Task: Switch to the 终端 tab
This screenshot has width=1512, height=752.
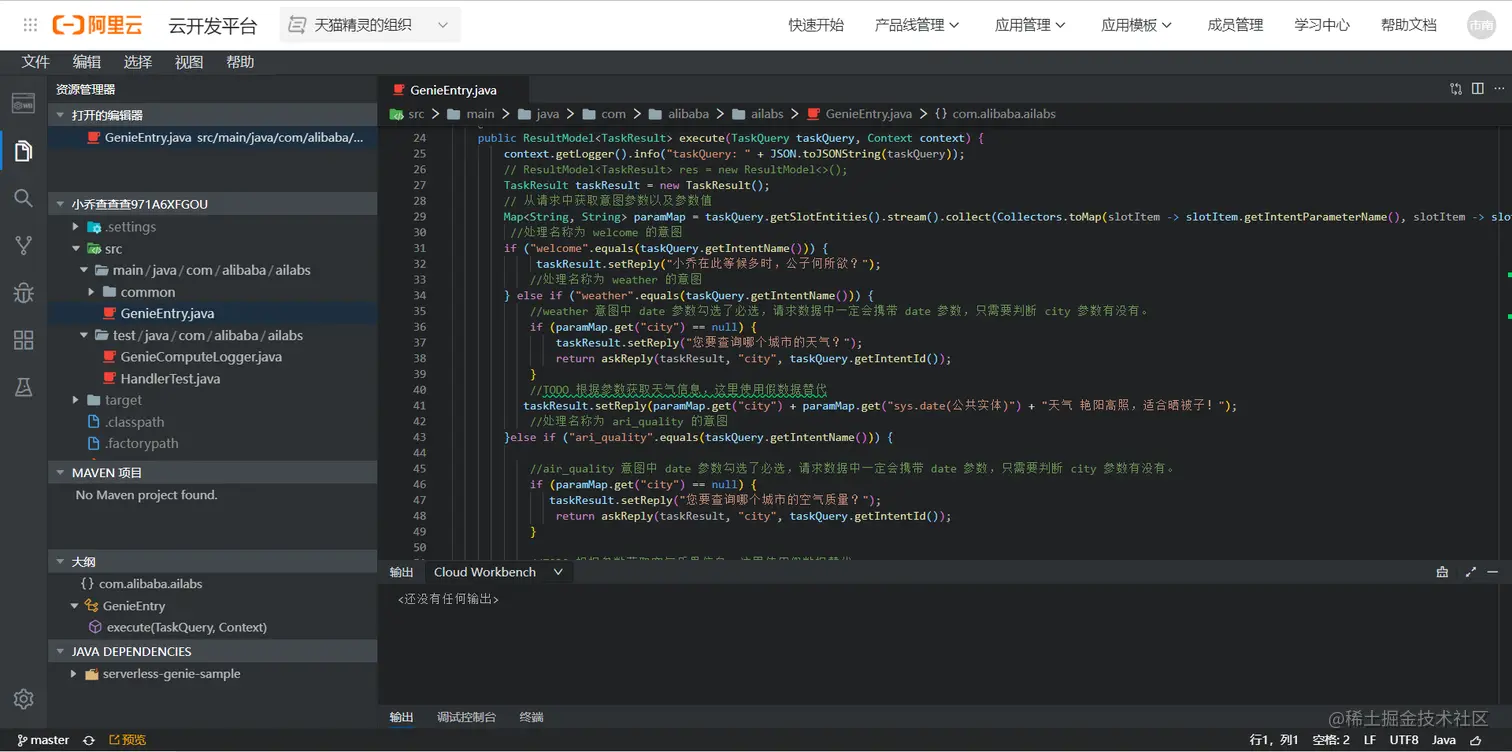Action: [x=531, y=717]
